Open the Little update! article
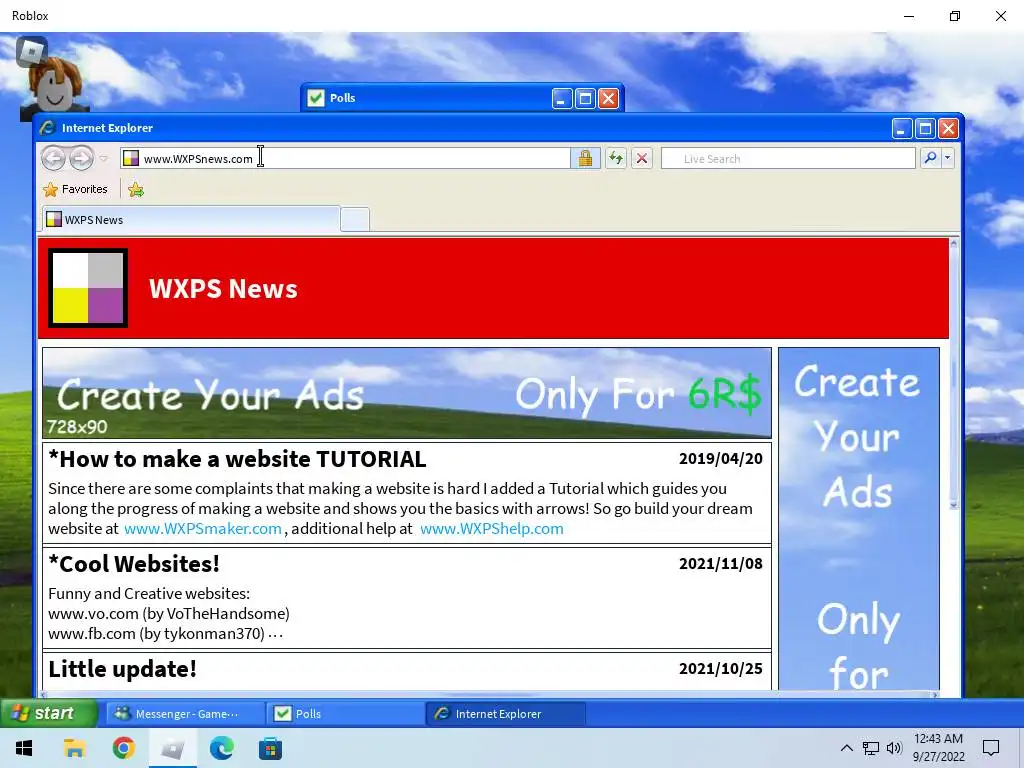This screenshot has height=768, width=1024. click(122, 669)
